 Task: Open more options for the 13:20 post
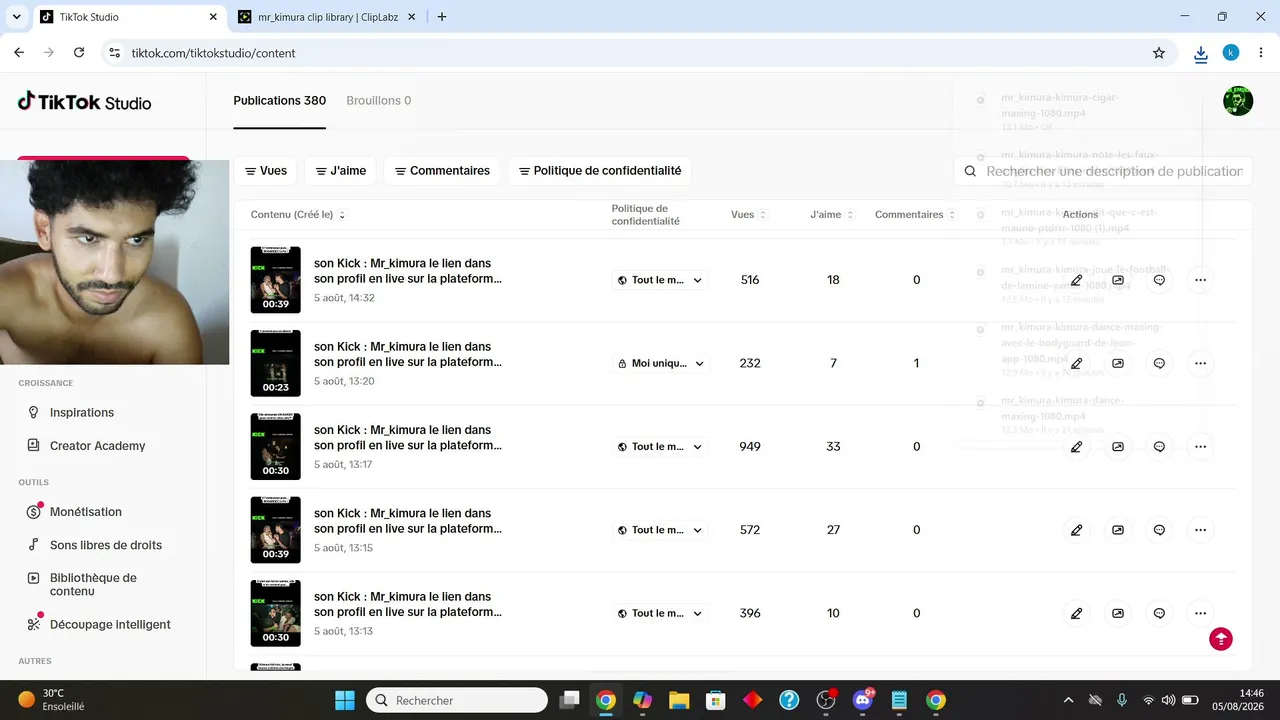click(x=1201, y=363)
